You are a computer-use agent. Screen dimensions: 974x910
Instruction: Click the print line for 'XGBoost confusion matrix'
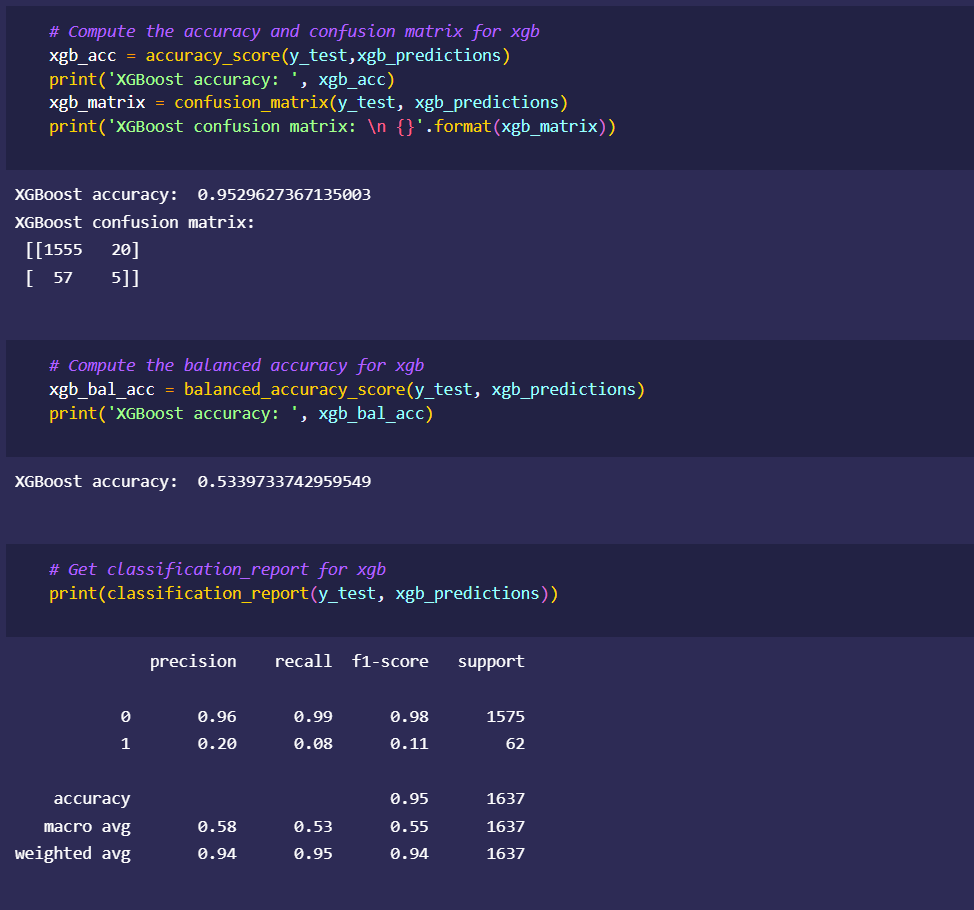332,127
